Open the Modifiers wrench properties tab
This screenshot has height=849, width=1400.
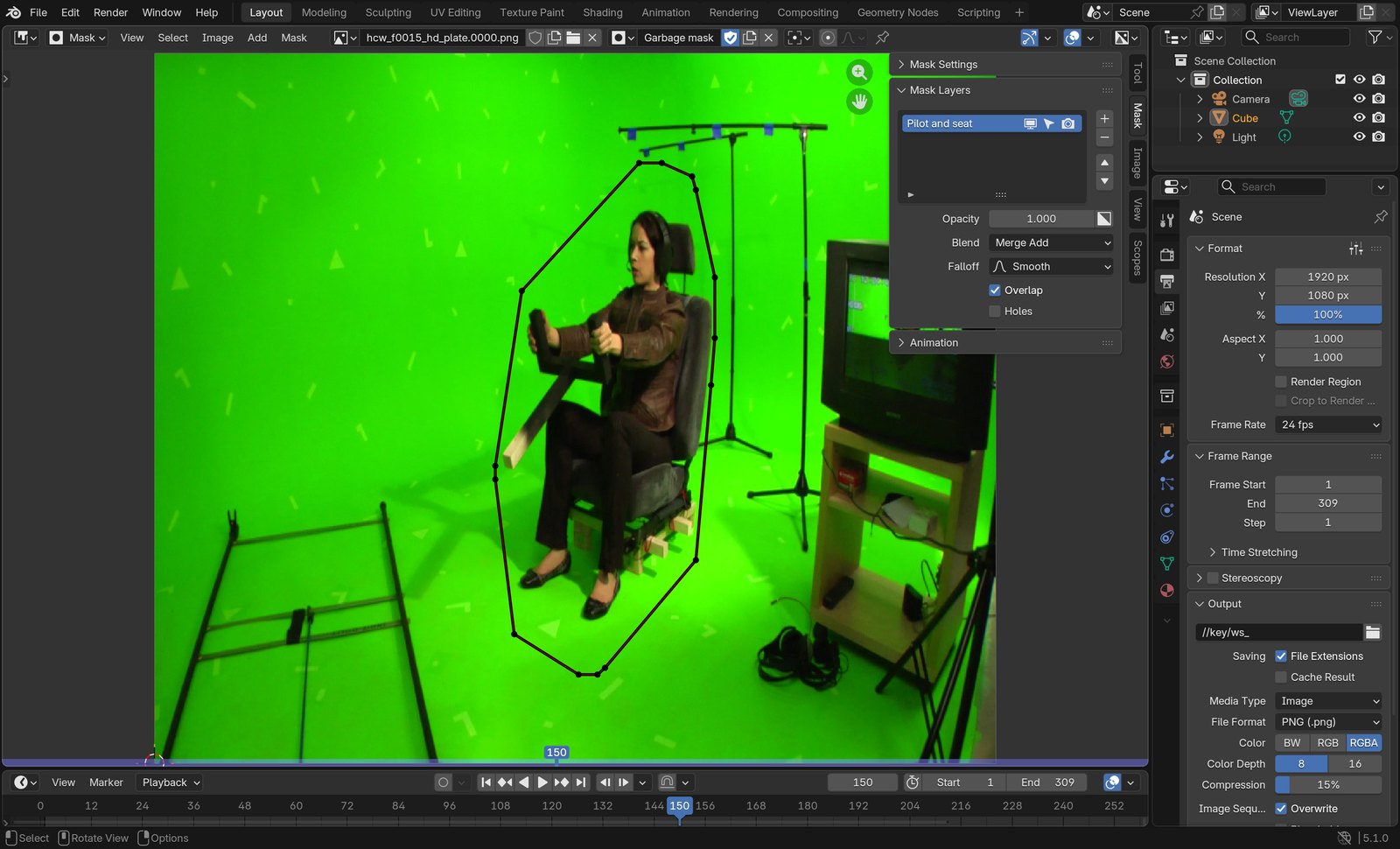click(x=1167, y=457)
